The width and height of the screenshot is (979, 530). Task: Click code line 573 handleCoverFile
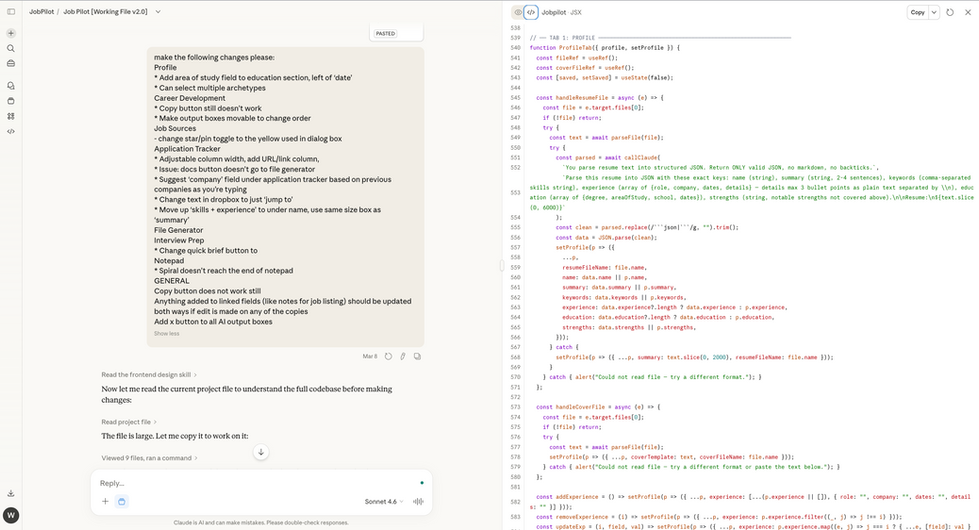598,407
